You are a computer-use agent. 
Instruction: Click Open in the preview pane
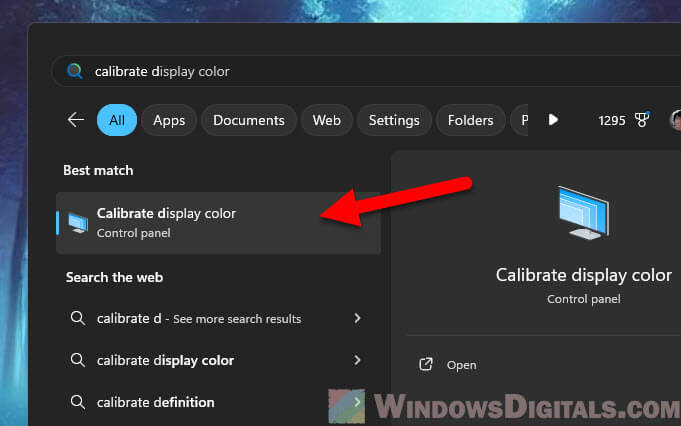coord(461,365)
